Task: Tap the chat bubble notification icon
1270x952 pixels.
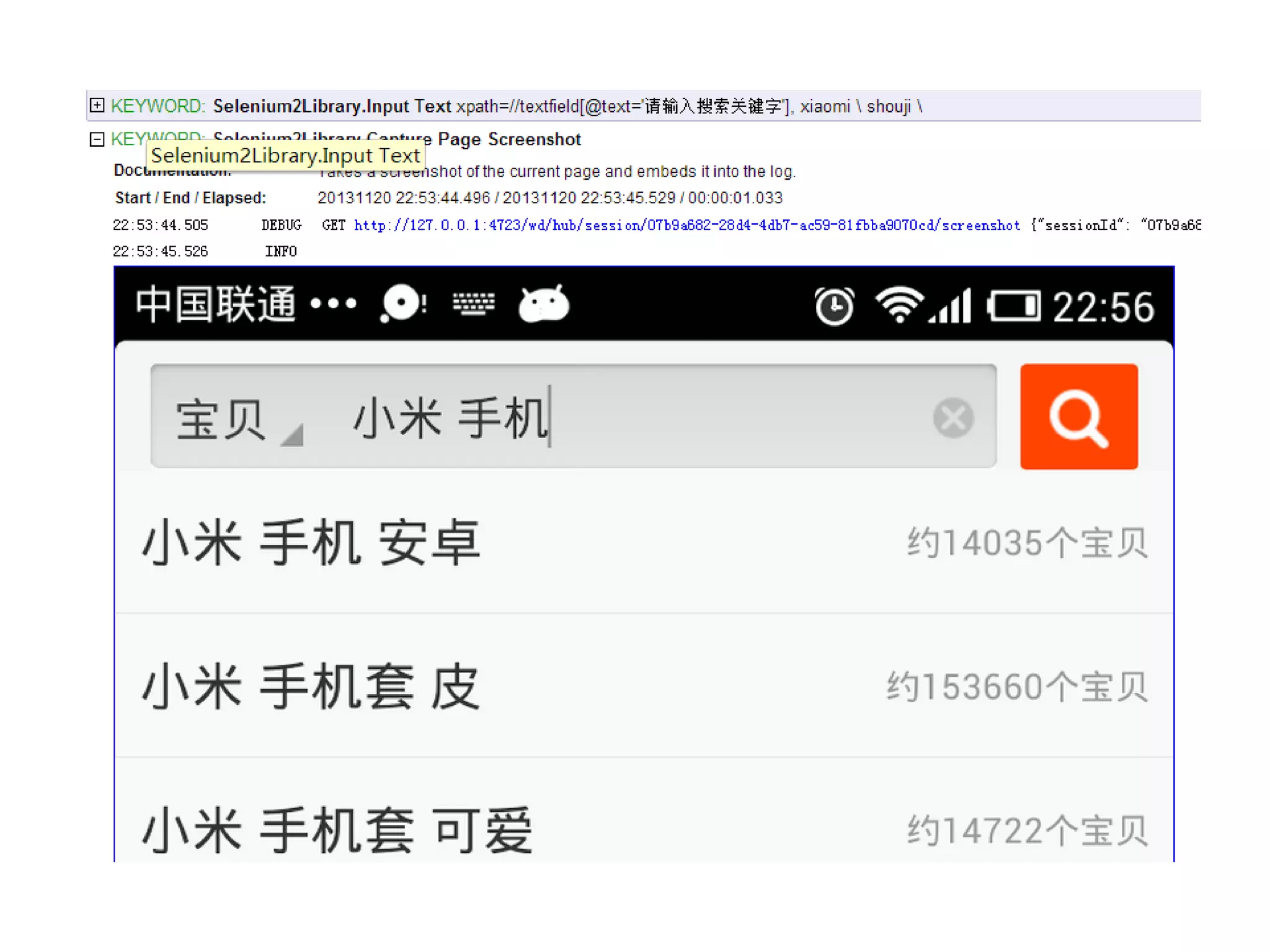Action: click(x=402, y=304)
